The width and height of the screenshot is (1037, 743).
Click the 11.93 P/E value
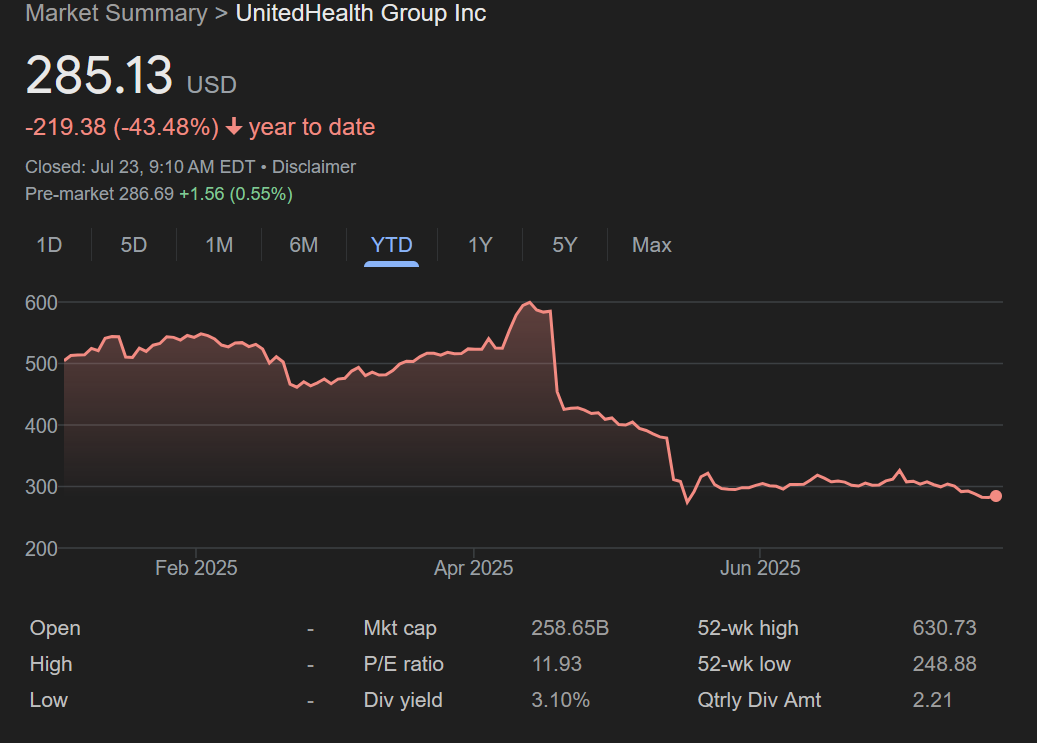tap(557, 664)
